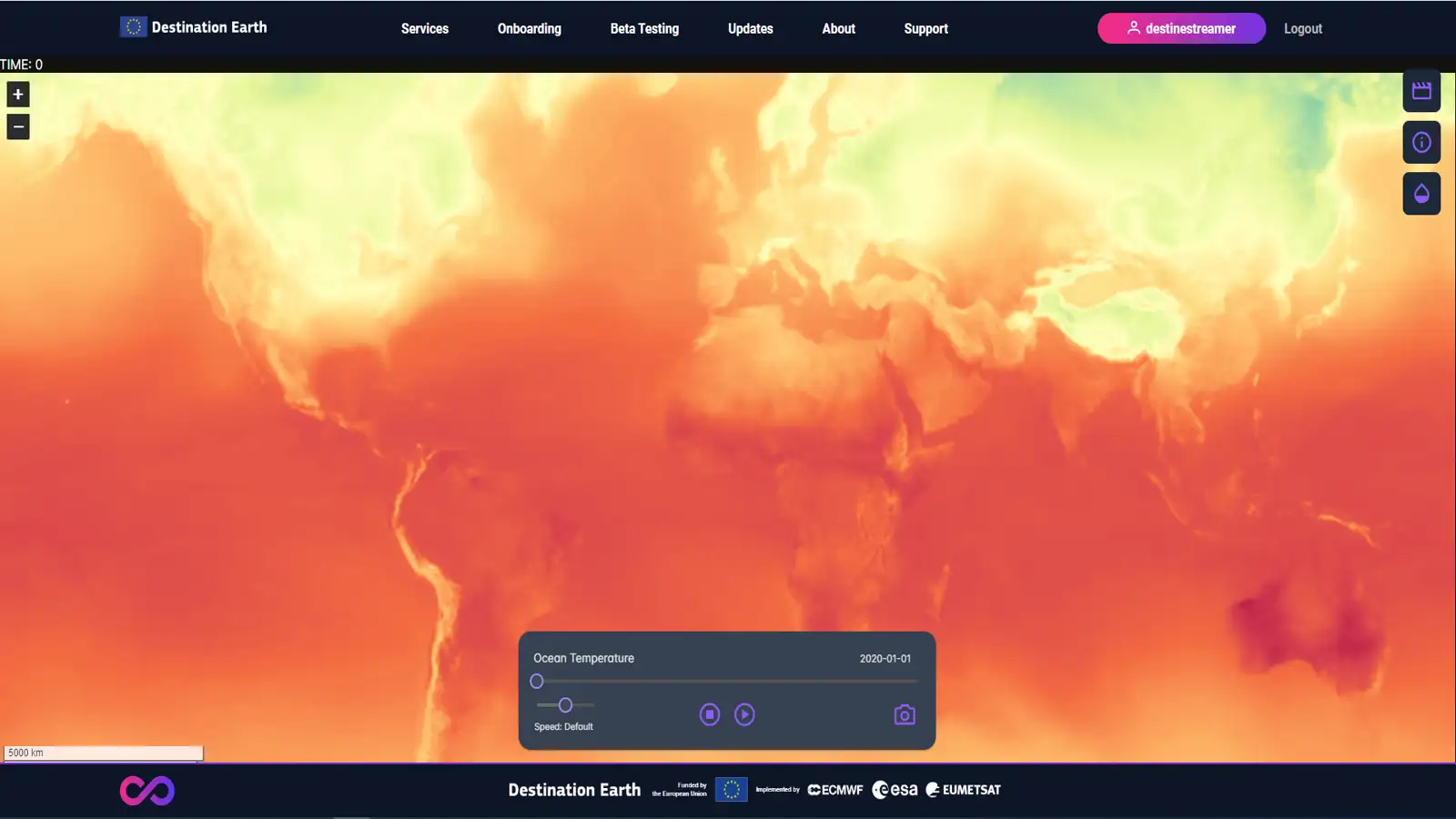
Task: Click the playback speed slider knob
Action: click(x=565, y=705)
